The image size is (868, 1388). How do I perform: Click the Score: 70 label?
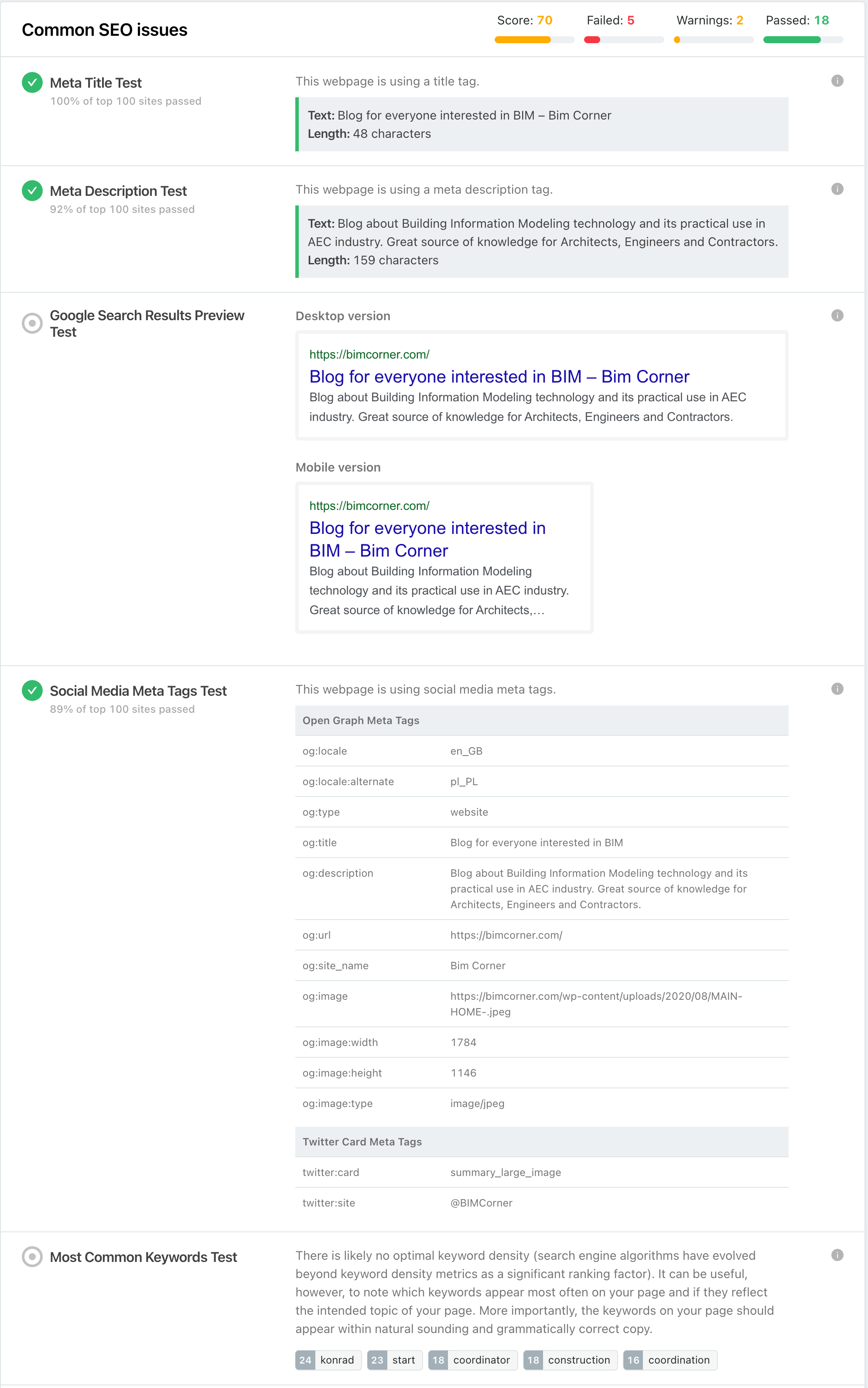(524, 21)
